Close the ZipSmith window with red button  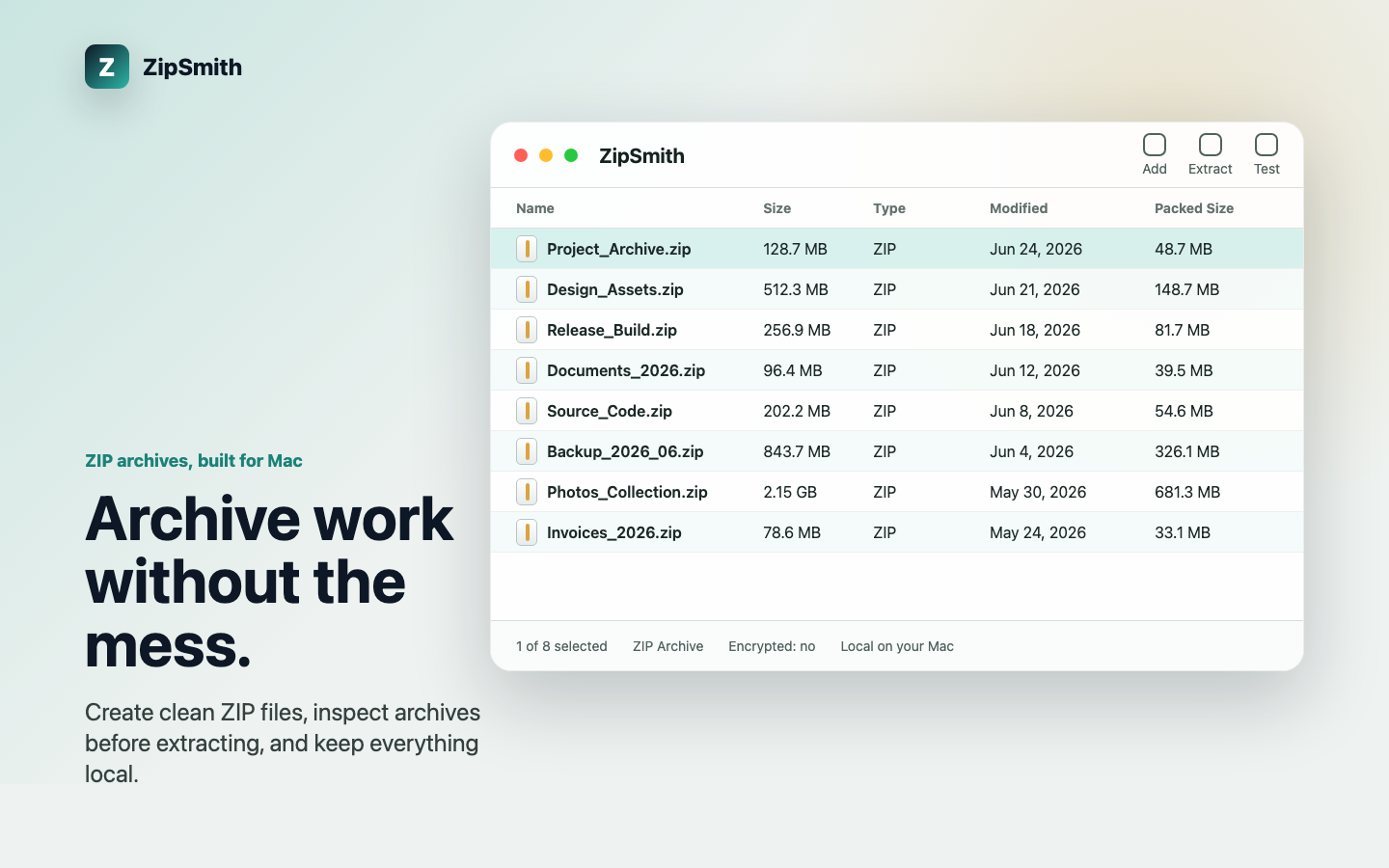[x=521, y=155]
